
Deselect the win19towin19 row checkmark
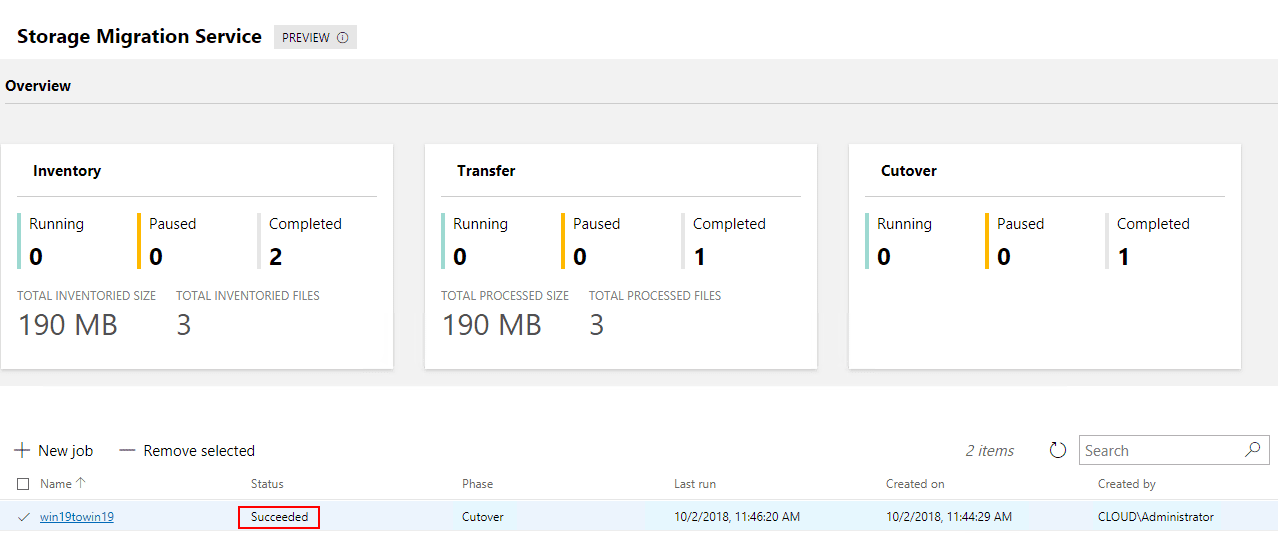pos(23,517)
